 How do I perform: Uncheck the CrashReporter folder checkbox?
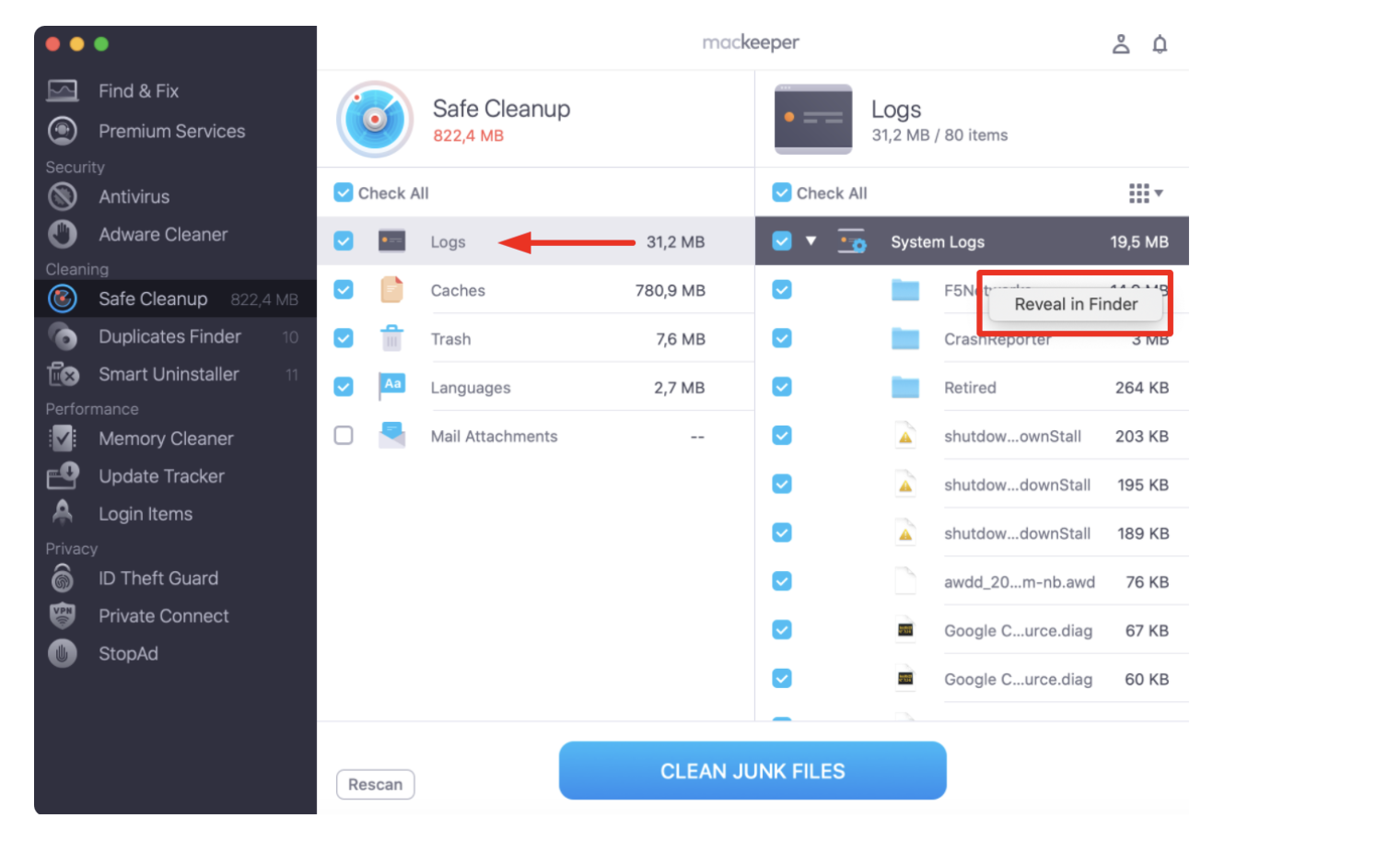(x=782, y=338)
